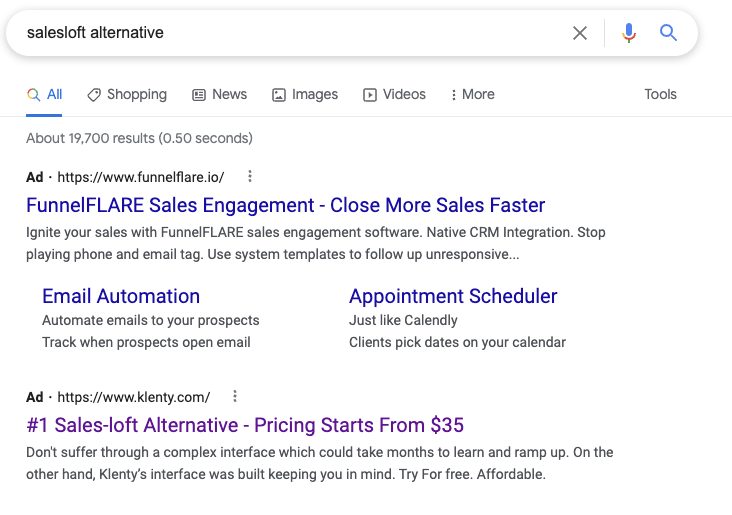Screen dimensions: 732x515
Task: Open FunnelFLARE Sales Engagement ad headline
Action: [285, 205]
